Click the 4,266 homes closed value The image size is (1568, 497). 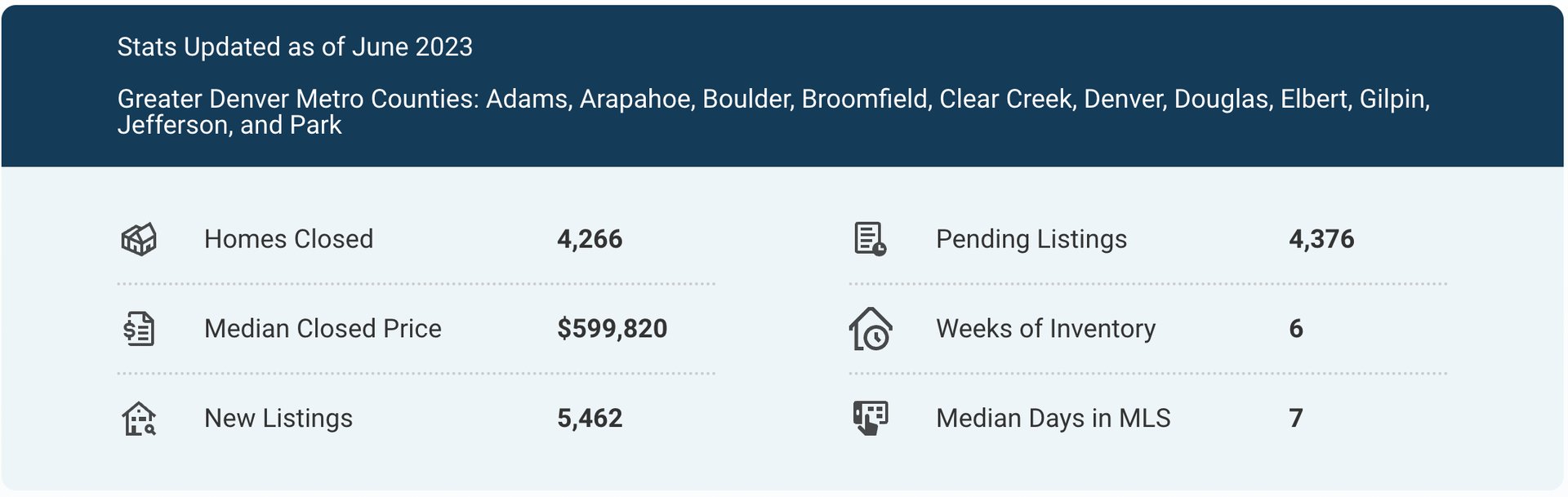(x=590, y=239)
